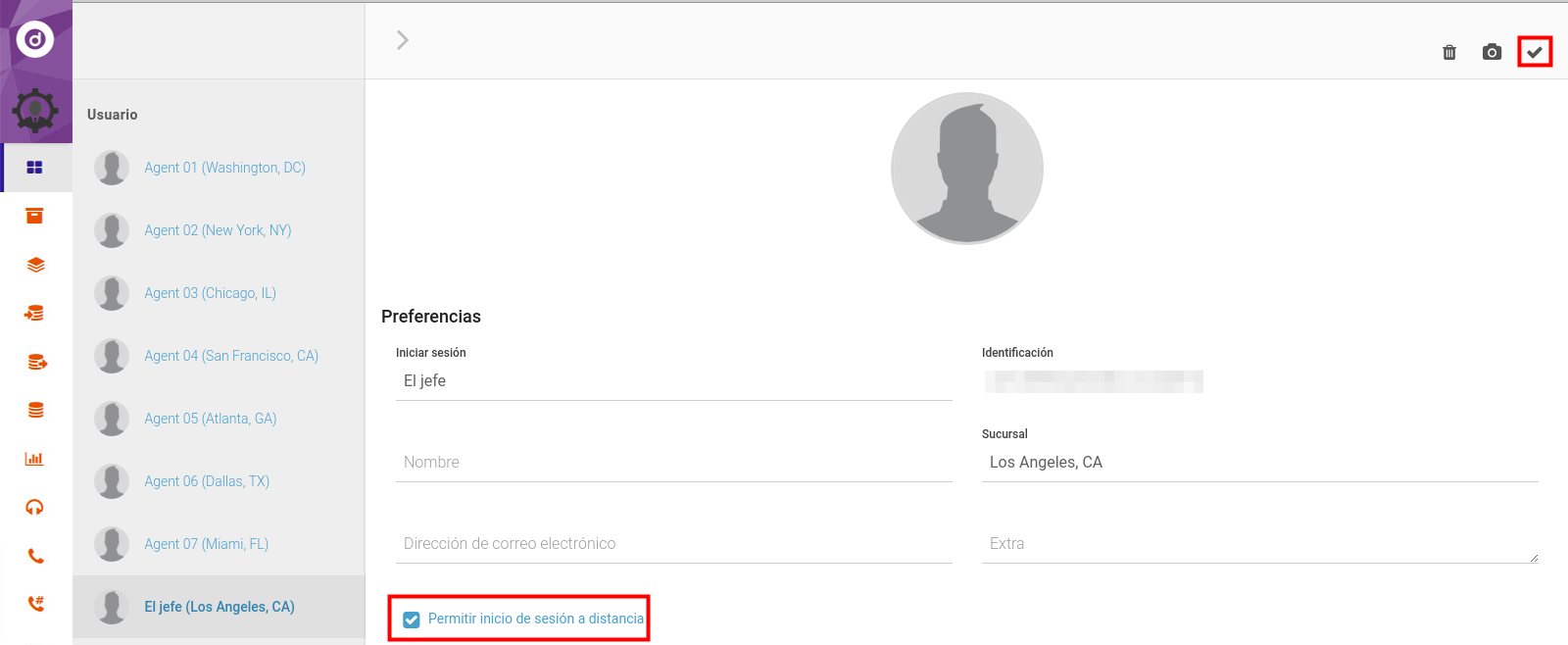The width and height of the screenshot is (1568, 645).
Task: Click the camera photo icon
Action: (1492, 52)
